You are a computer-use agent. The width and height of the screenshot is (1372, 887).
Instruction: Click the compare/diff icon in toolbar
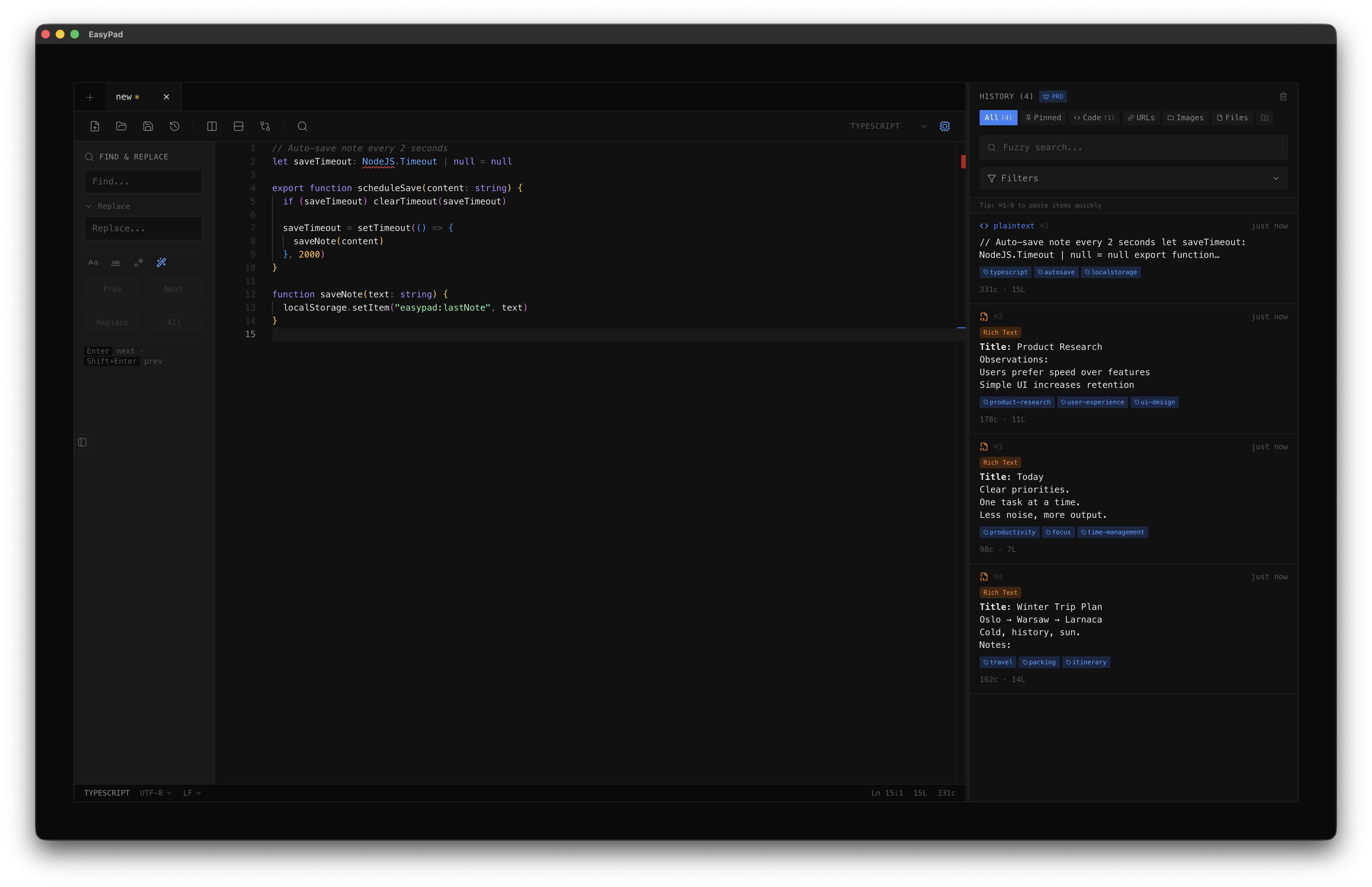[265, 126]
